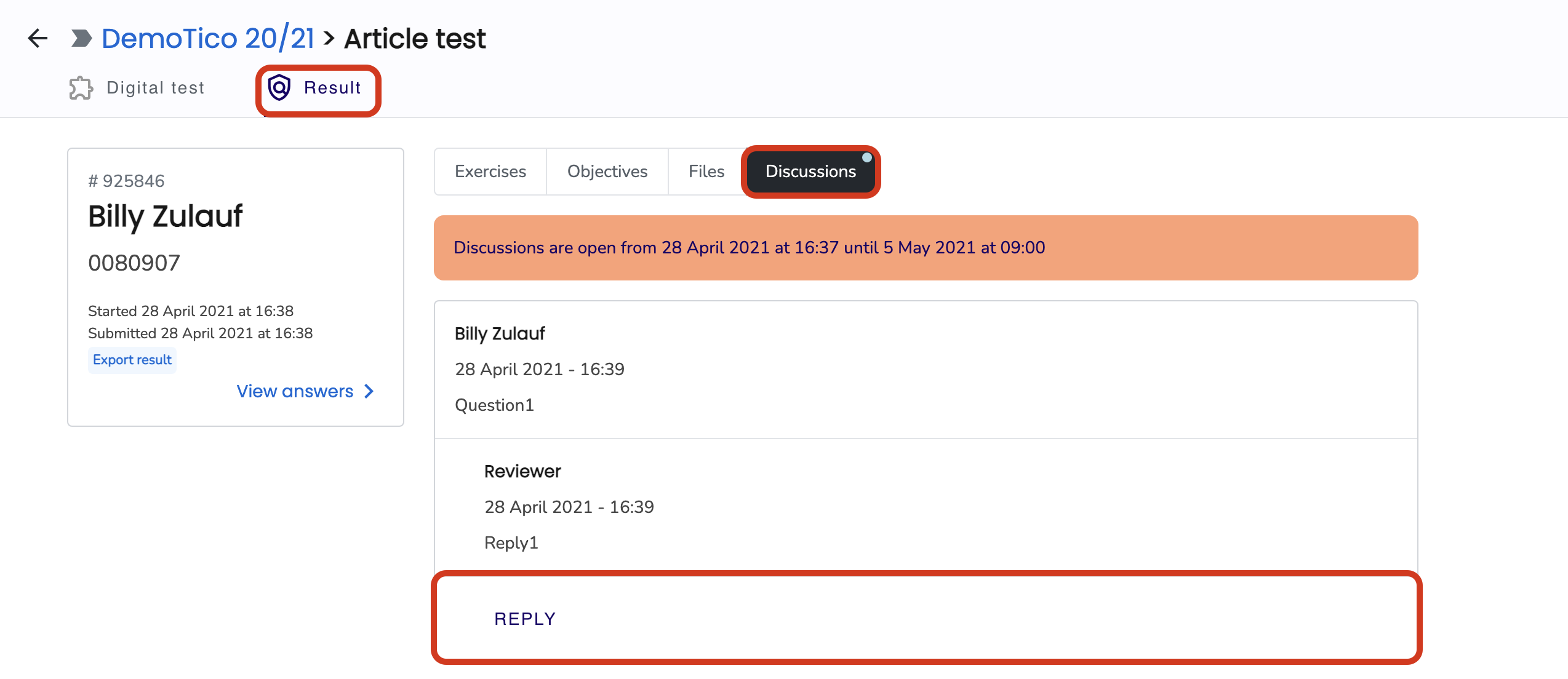
Task: Open the Files tab
Action: [706, 172]
